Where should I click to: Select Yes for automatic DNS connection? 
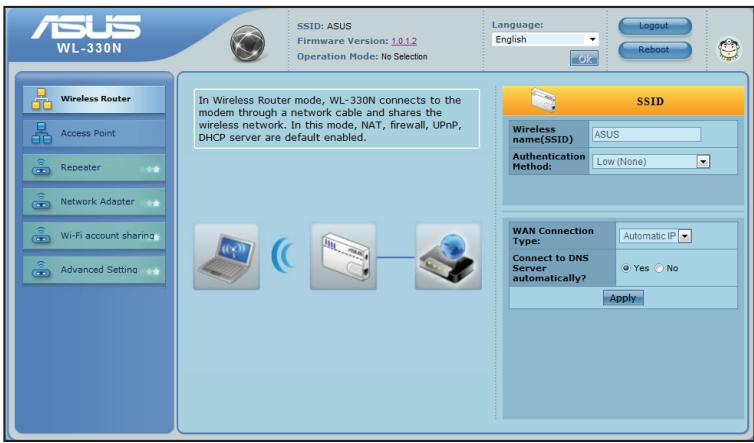626,268
